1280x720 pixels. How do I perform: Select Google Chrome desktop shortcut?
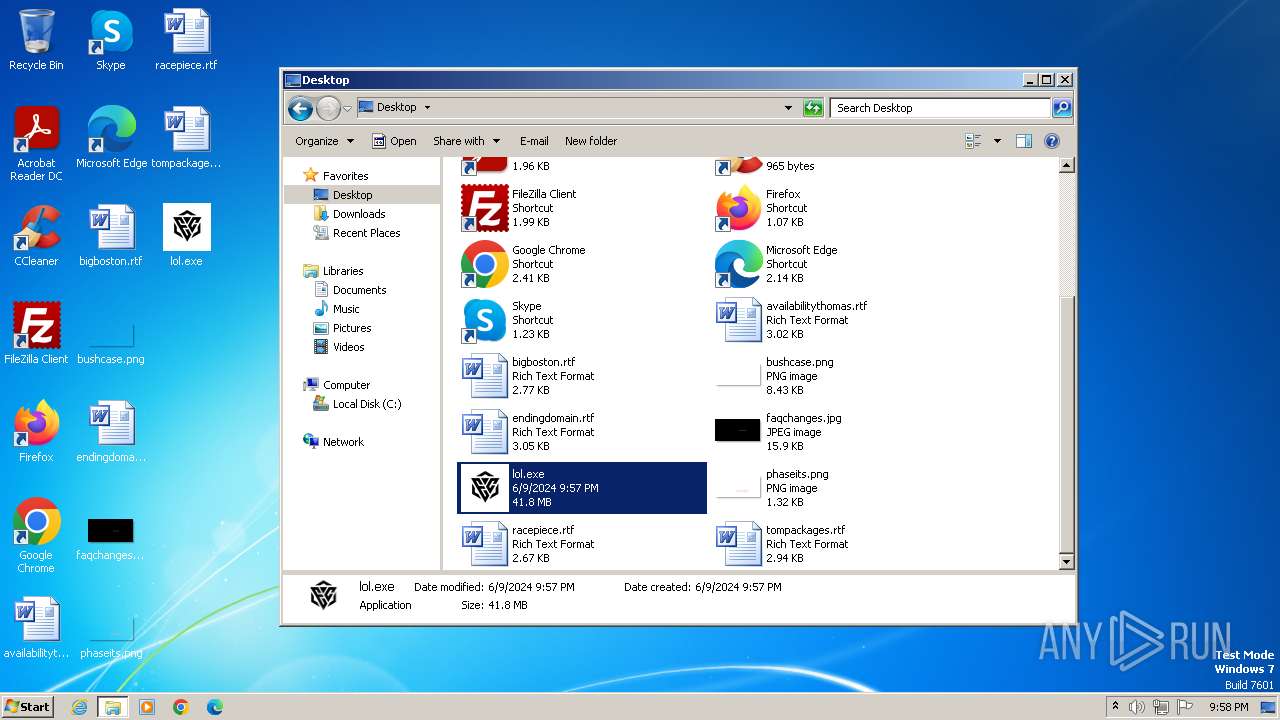(x=36, y=536)
